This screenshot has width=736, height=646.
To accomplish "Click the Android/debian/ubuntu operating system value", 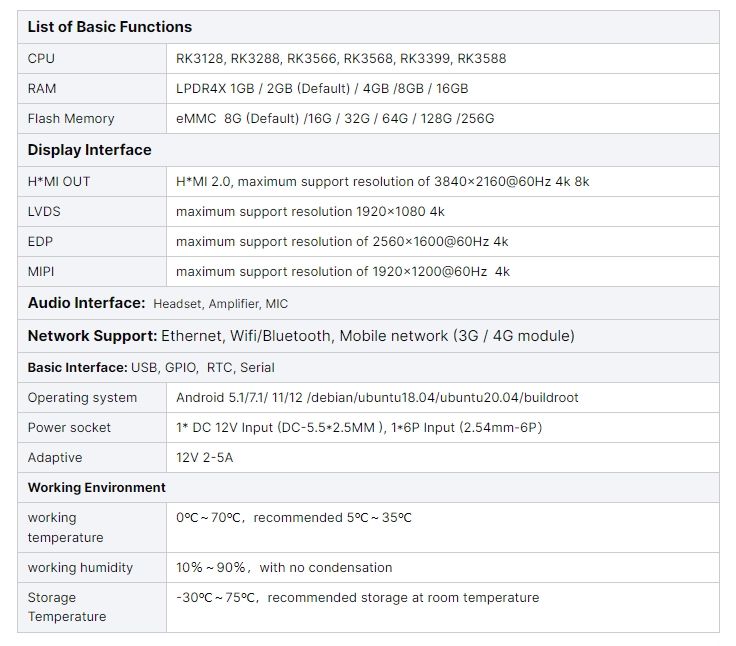I will (377, 397).
